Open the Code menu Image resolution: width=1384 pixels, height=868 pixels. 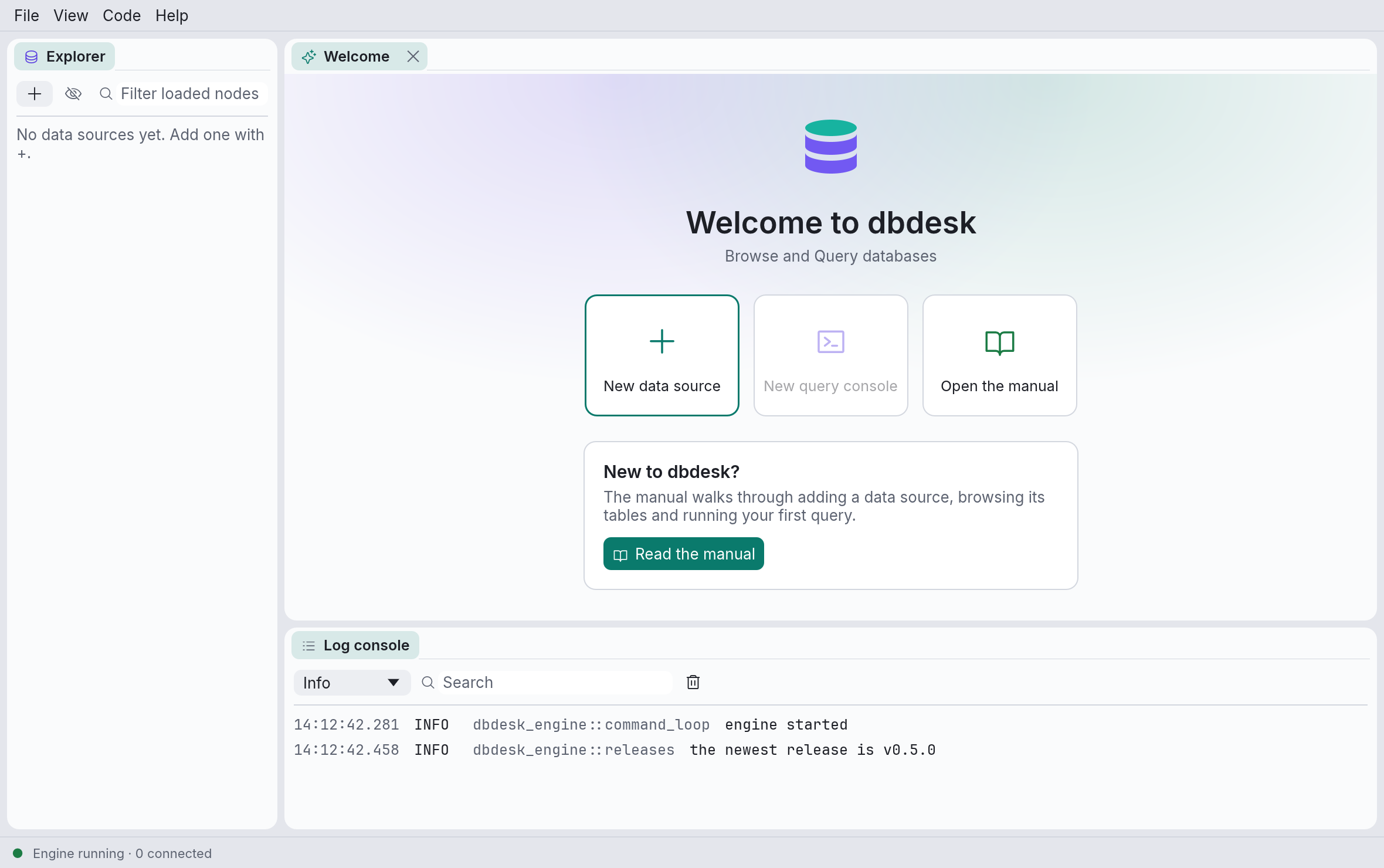pos(121,15)
